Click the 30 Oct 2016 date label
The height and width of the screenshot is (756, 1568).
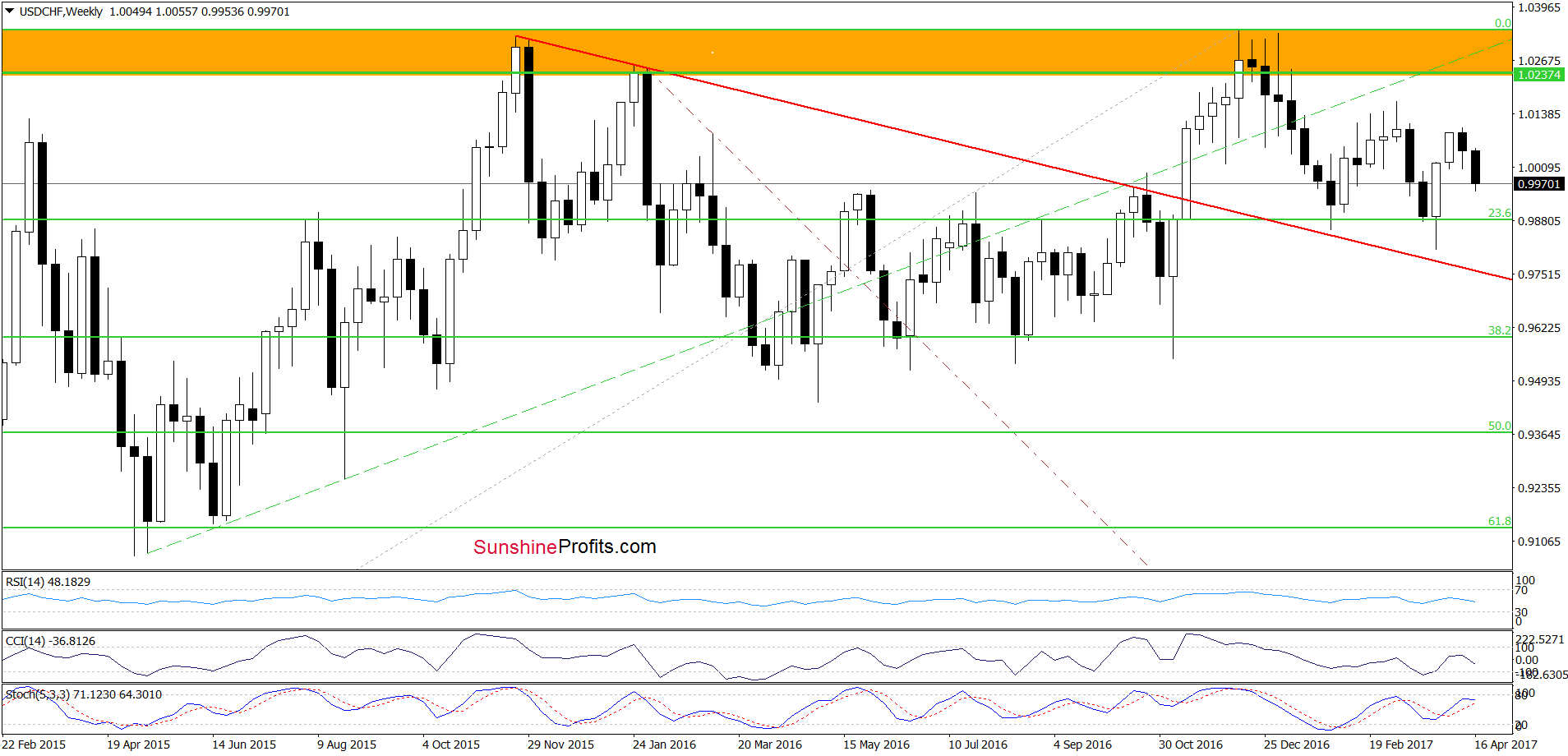(x=1191, y=744)
